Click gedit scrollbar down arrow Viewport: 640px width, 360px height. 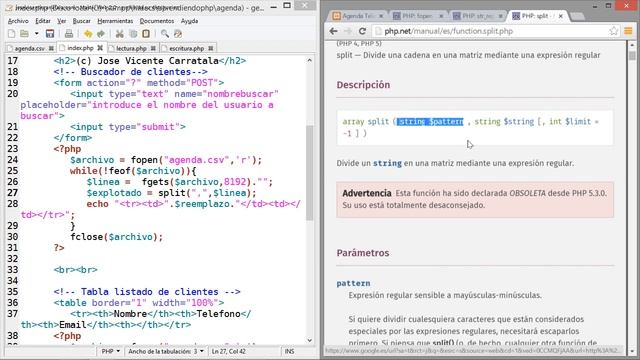(310, 340)
